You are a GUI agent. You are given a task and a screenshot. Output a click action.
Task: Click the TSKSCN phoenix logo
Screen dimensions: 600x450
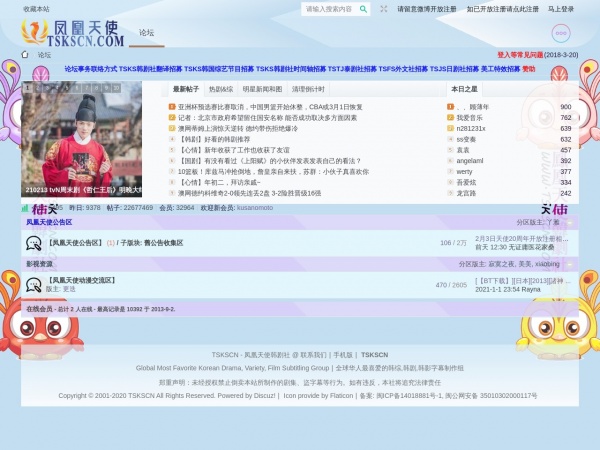73,33
